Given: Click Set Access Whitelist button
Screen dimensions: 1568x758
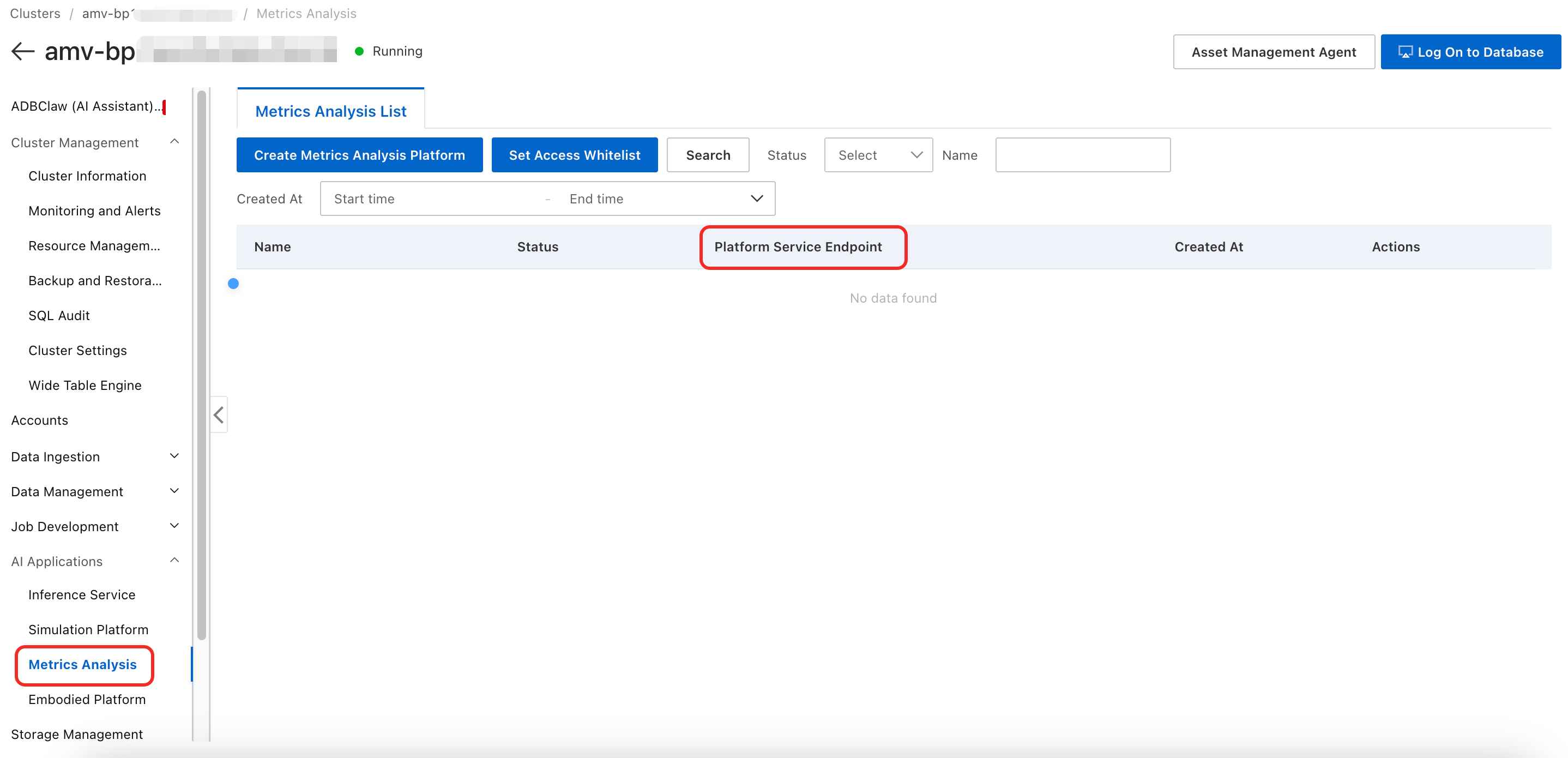Looking at the screenshot, I should pos(574,155).
